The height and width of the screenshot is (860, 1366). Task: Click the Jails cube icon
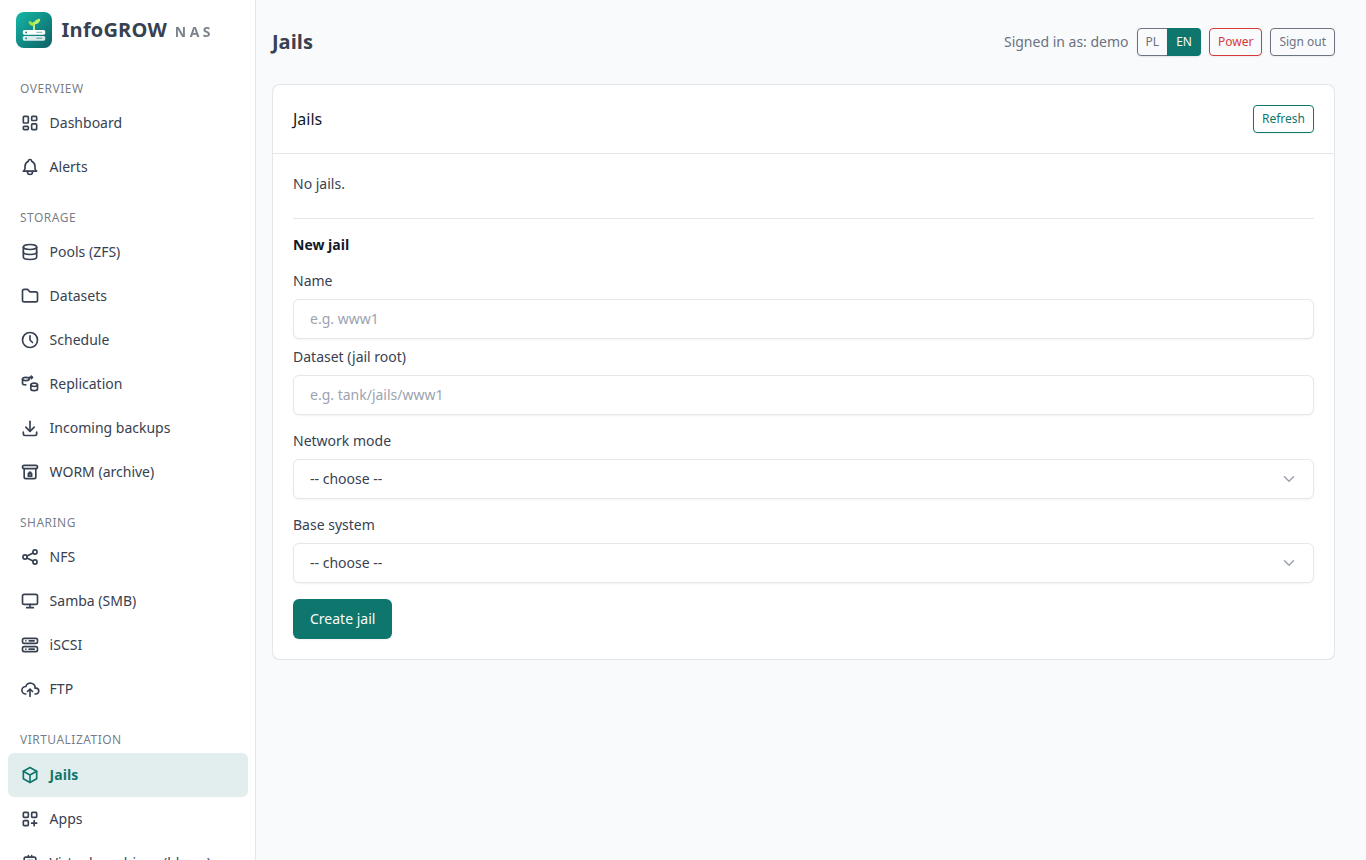[30, 775]
